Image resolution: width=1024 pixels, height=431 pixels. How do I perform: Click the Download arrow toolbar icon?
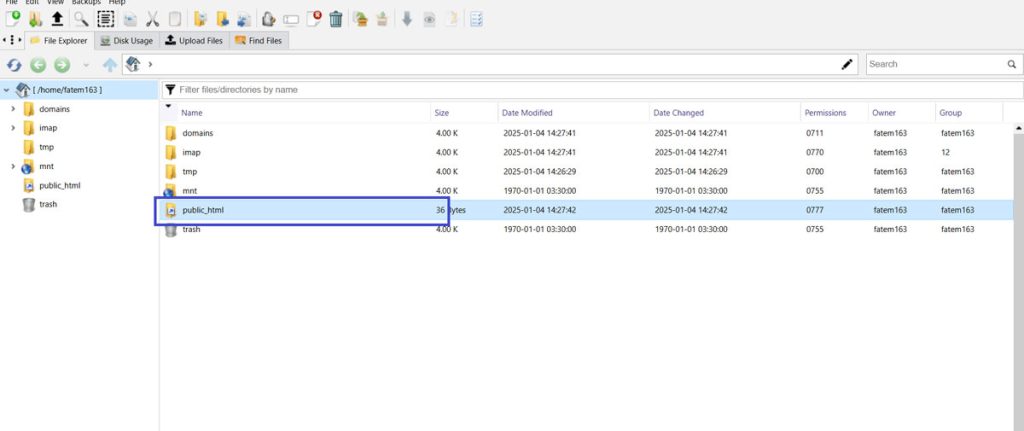[x=407, y=19]
